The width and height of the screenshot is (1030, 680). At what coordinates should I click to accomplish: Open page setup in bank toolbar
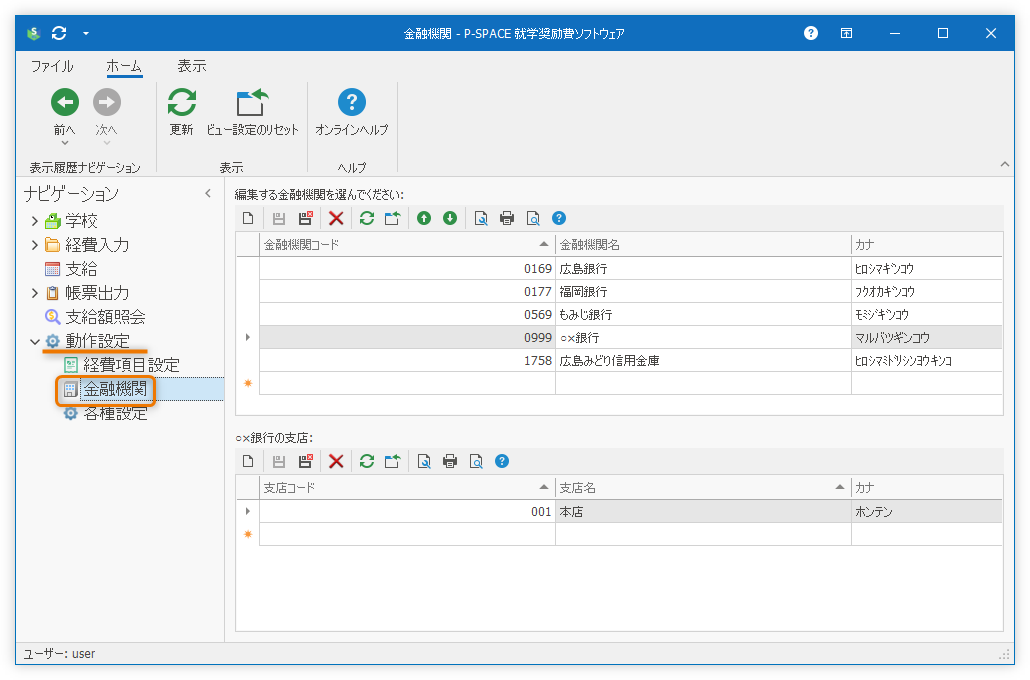click(x=481, y=218)
